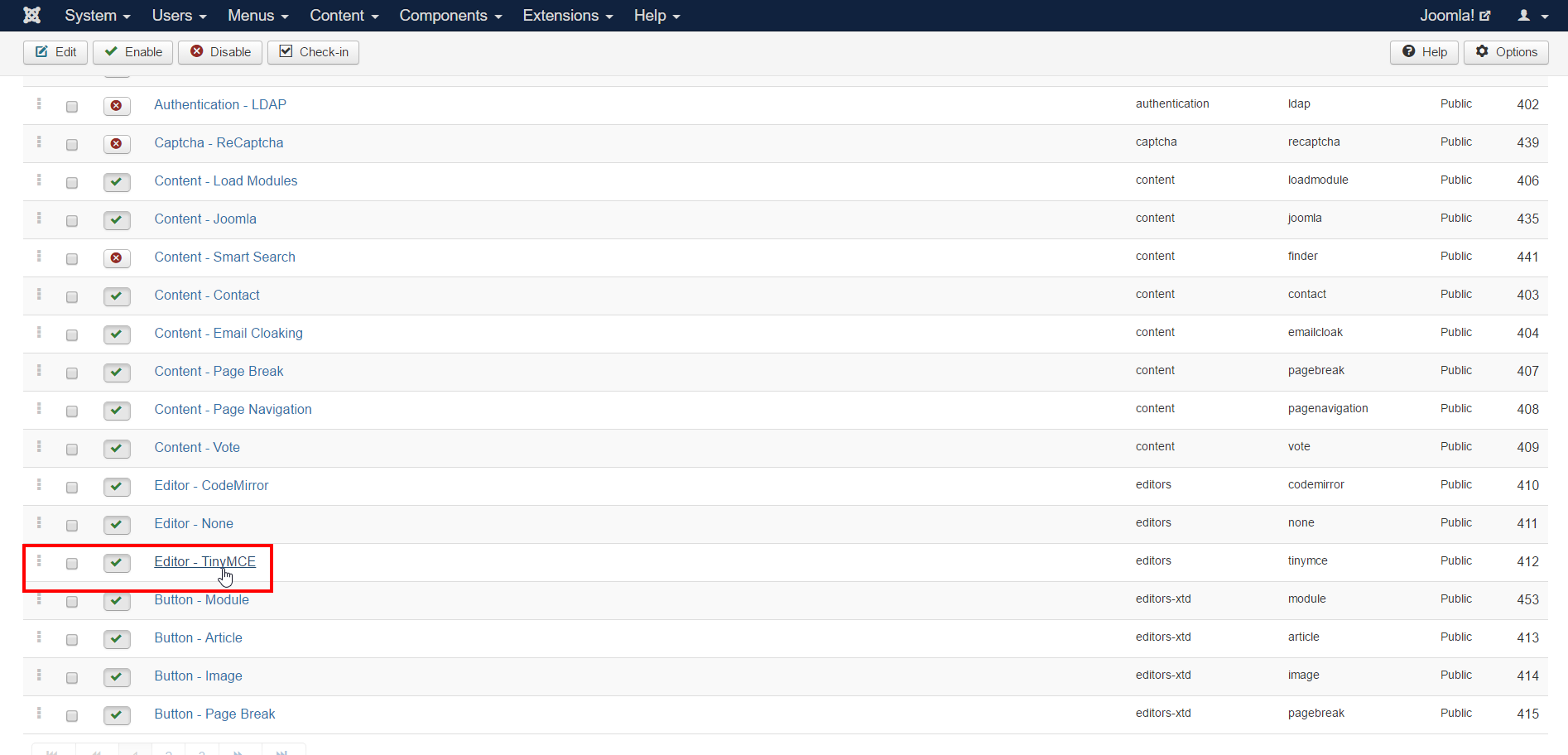Open the Options toolbar button

[1506, 52]
